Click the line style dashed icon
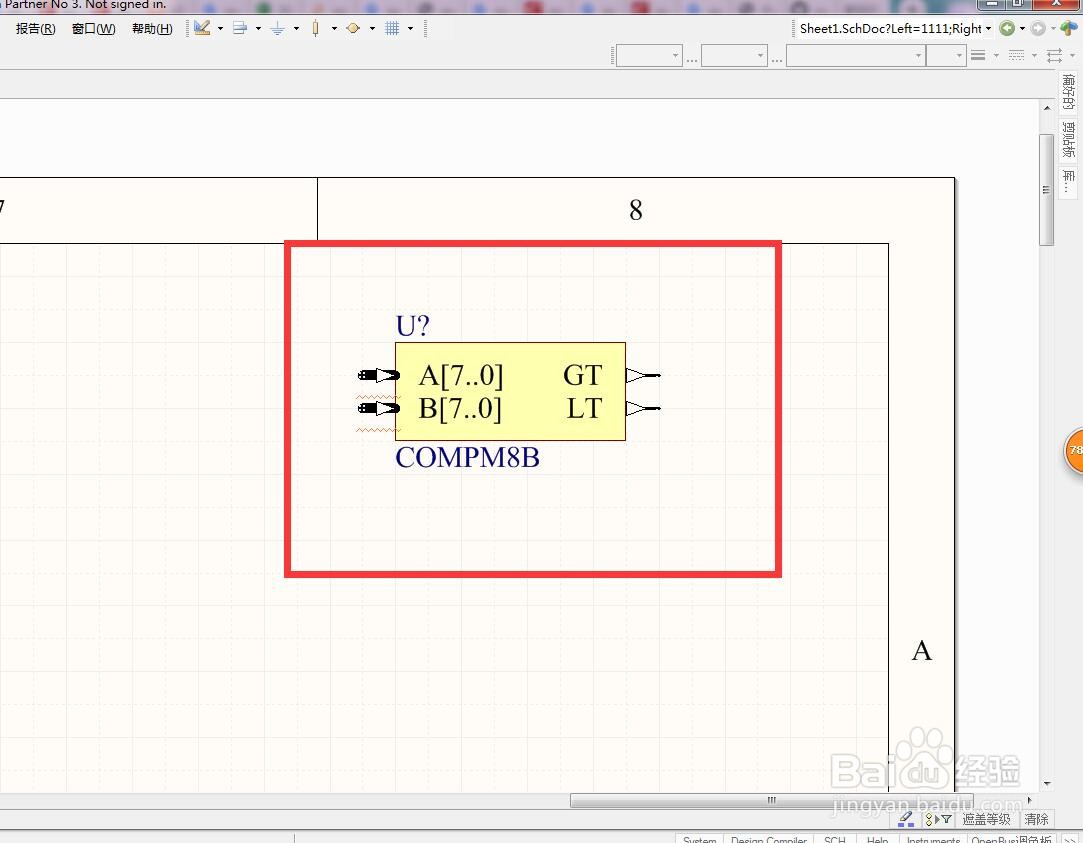The height and width of the screenshot is (843, 1083). coord(1016,55)
